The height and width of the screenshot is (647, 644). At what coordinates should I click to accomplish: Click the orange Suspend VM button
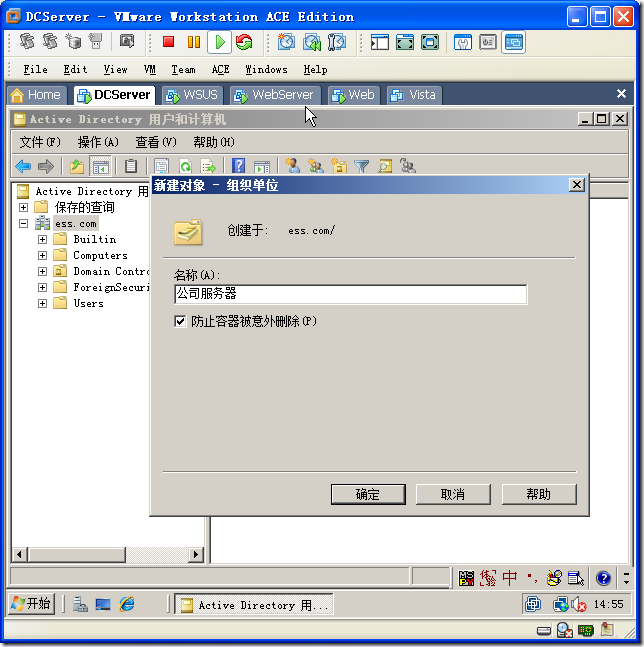pyautogui.click(x=193, y=42)
